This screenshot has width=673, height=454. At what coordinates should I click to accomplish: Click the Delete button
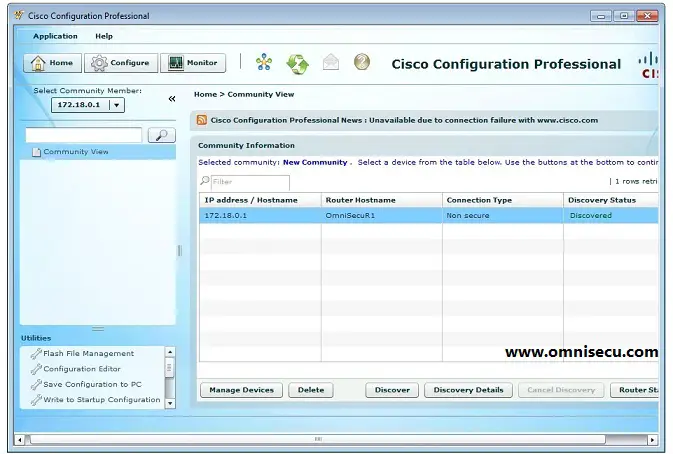point(311,390)
